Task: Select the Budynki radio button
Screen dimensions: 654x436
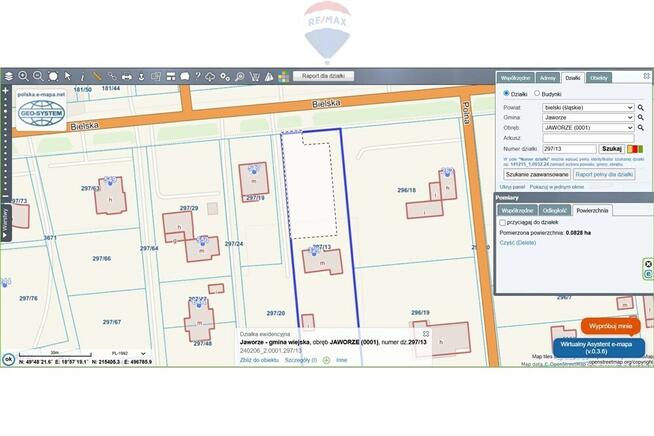Action: click(537, 93)
